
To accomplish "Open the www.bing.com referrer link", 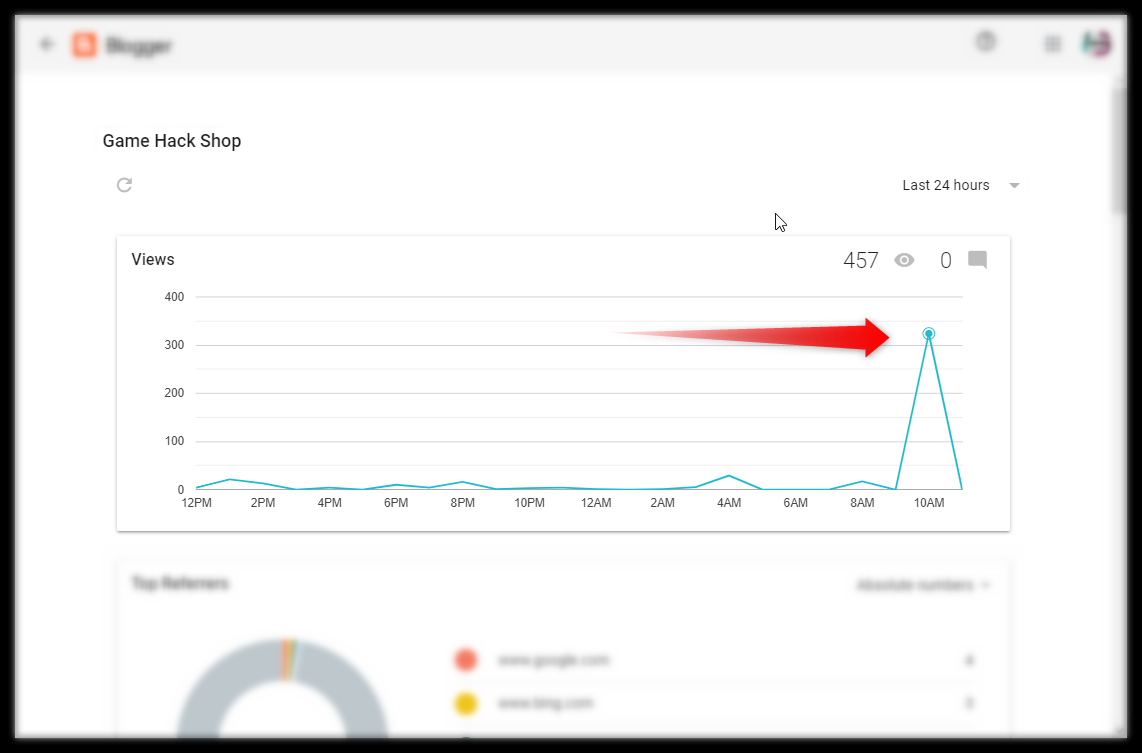I will pos(545,704).
